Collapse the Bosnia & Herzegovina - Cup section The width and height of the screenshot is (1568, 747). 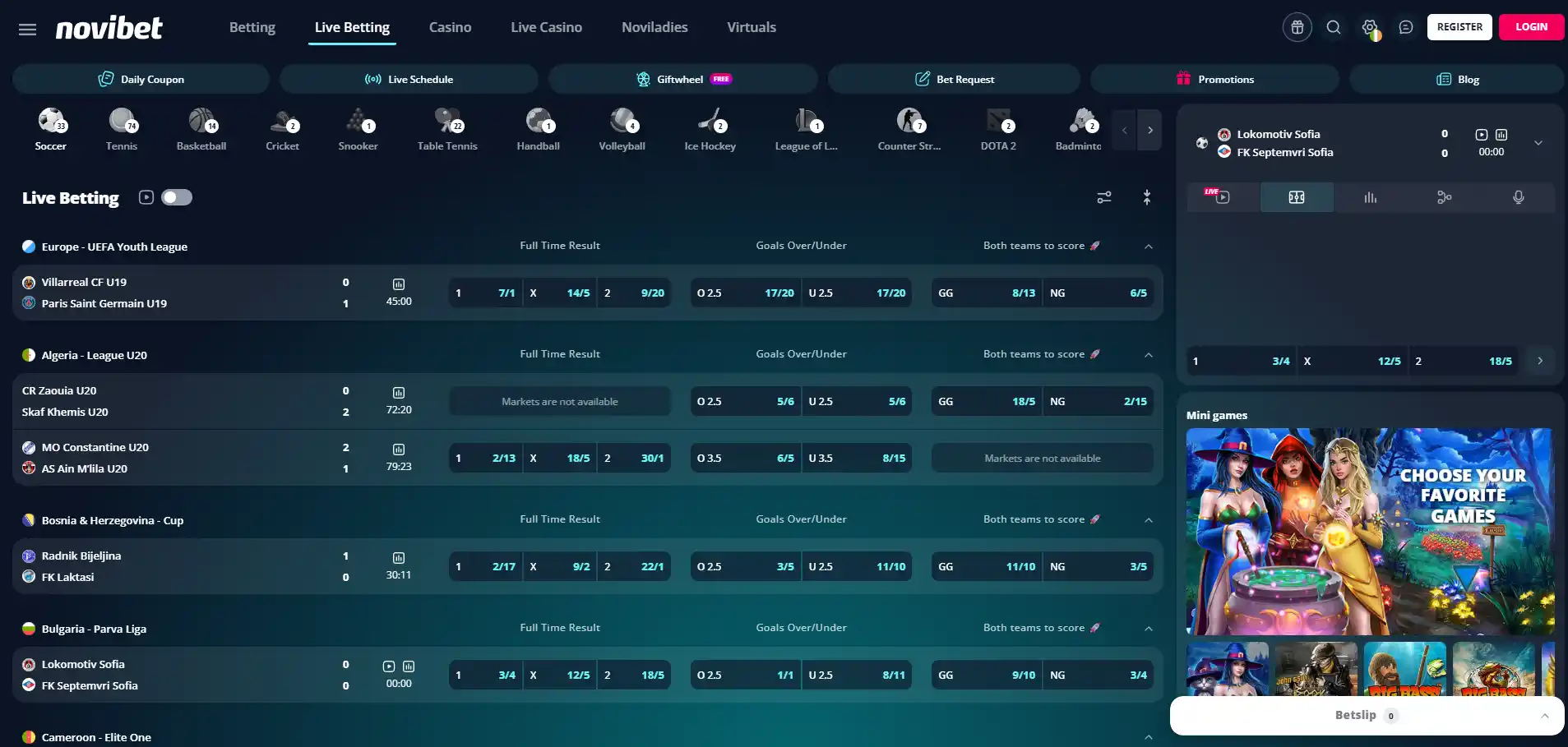(x=1149, y=520)
